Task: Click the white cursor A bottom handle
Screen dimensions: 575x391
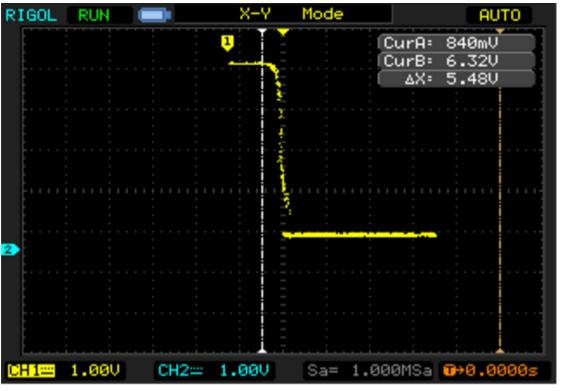Action: [262, 351]
